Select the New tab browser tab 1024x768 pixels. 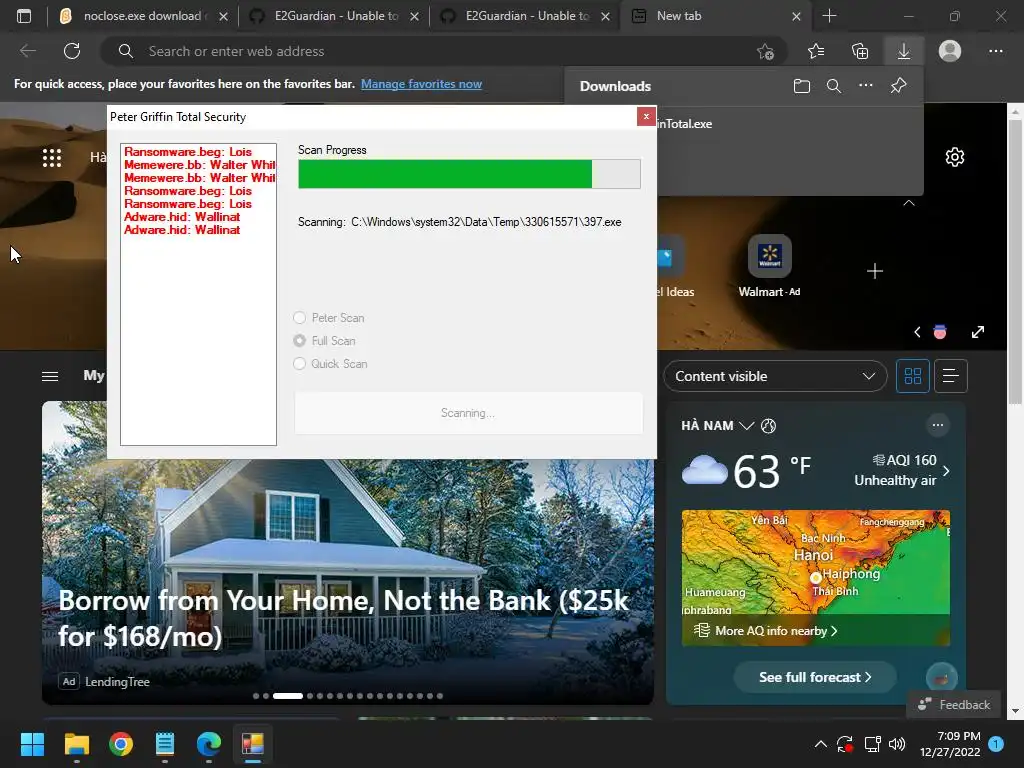715,16
